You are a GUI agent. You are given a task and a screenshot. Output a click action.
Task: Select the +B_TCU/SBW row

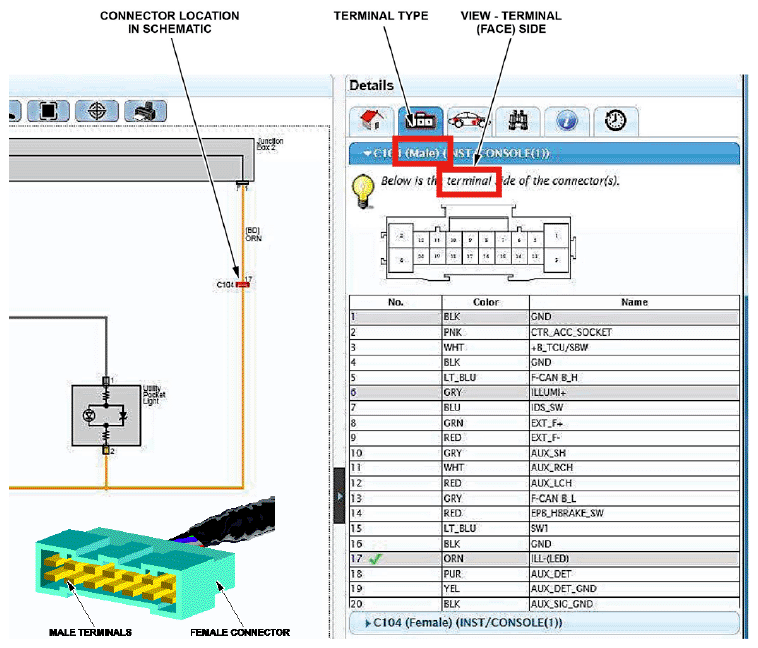click(x=544, y=347)
